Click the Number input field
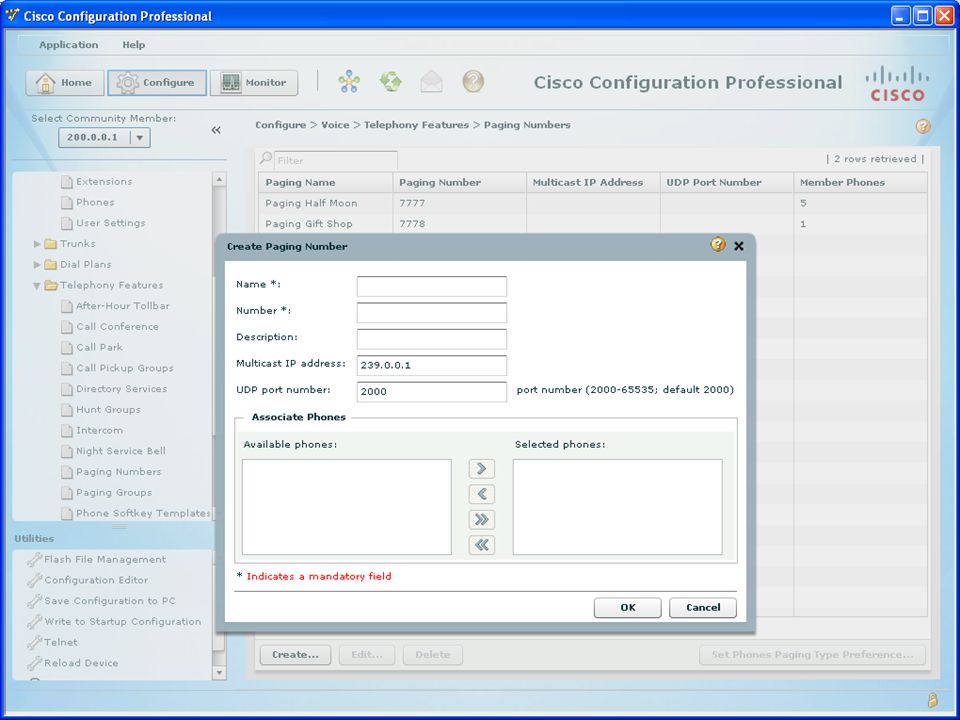The image size is (960, 720). (x=432, y=313)
